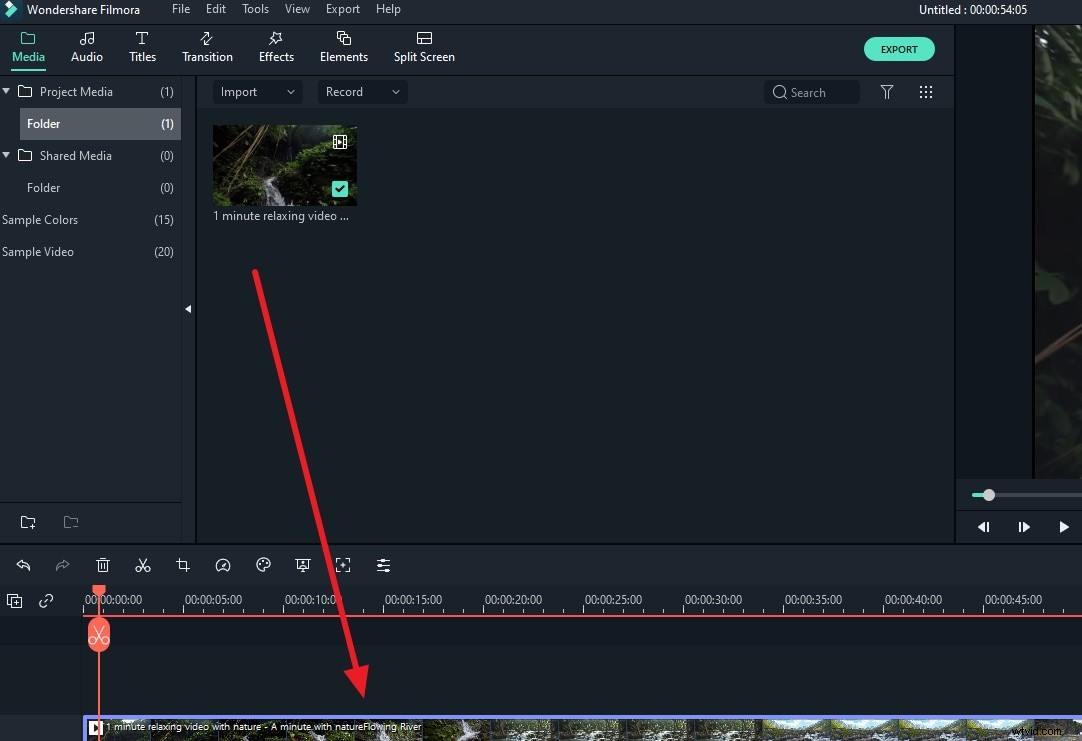Open the Render Preview adjust settings icon
Image resolution: width=1082 pixels, height=741 pixels.
pyautogui.click(x=383, y=565)
